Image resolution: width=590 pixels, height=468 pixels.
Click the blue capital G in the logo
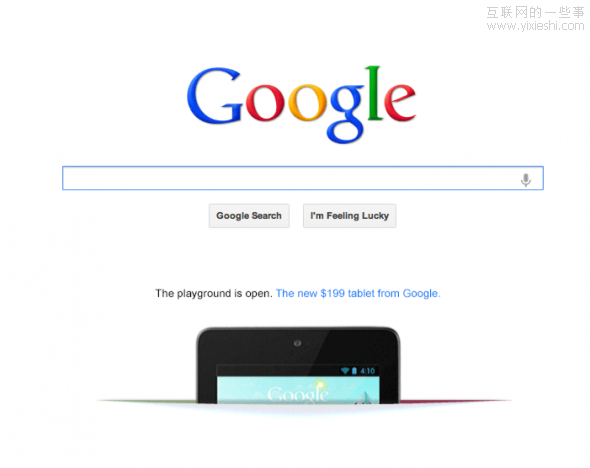(x=214, y=96)
